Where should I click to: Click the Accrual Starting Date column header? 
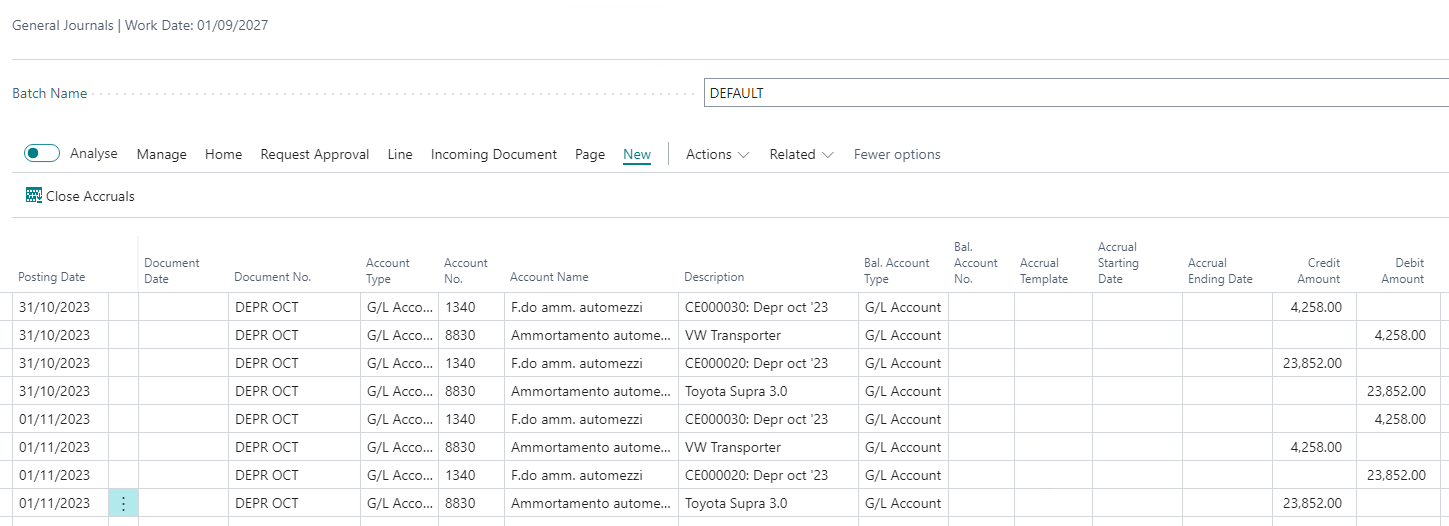pos(1118,262)
